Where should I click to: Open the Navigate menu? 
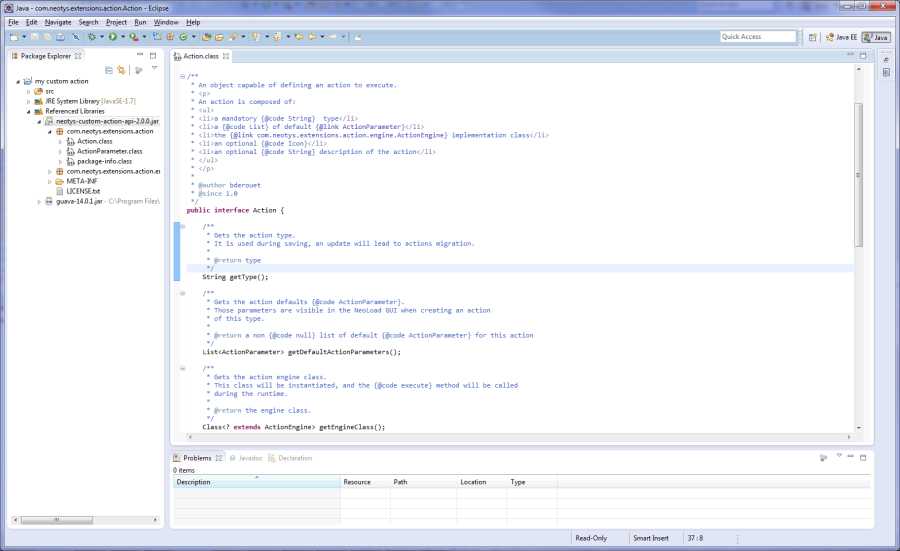[58, 22]
